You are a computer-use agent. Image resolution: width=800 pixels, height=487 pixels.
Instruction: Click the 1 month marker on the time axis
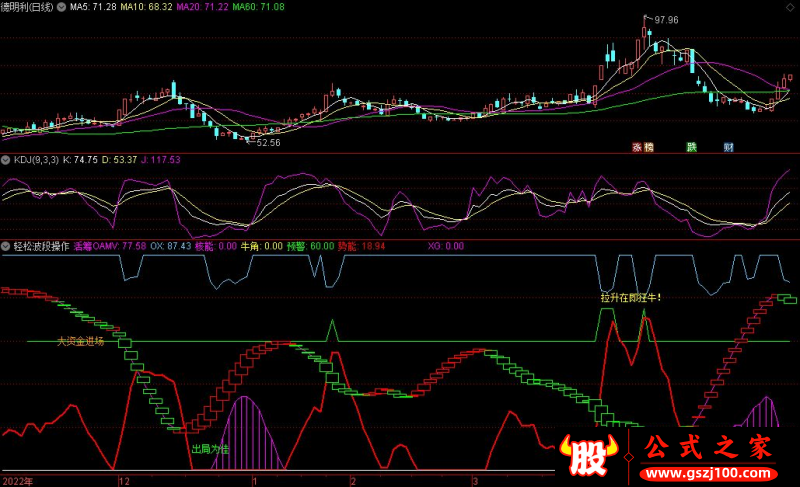(x=255, y=481)
